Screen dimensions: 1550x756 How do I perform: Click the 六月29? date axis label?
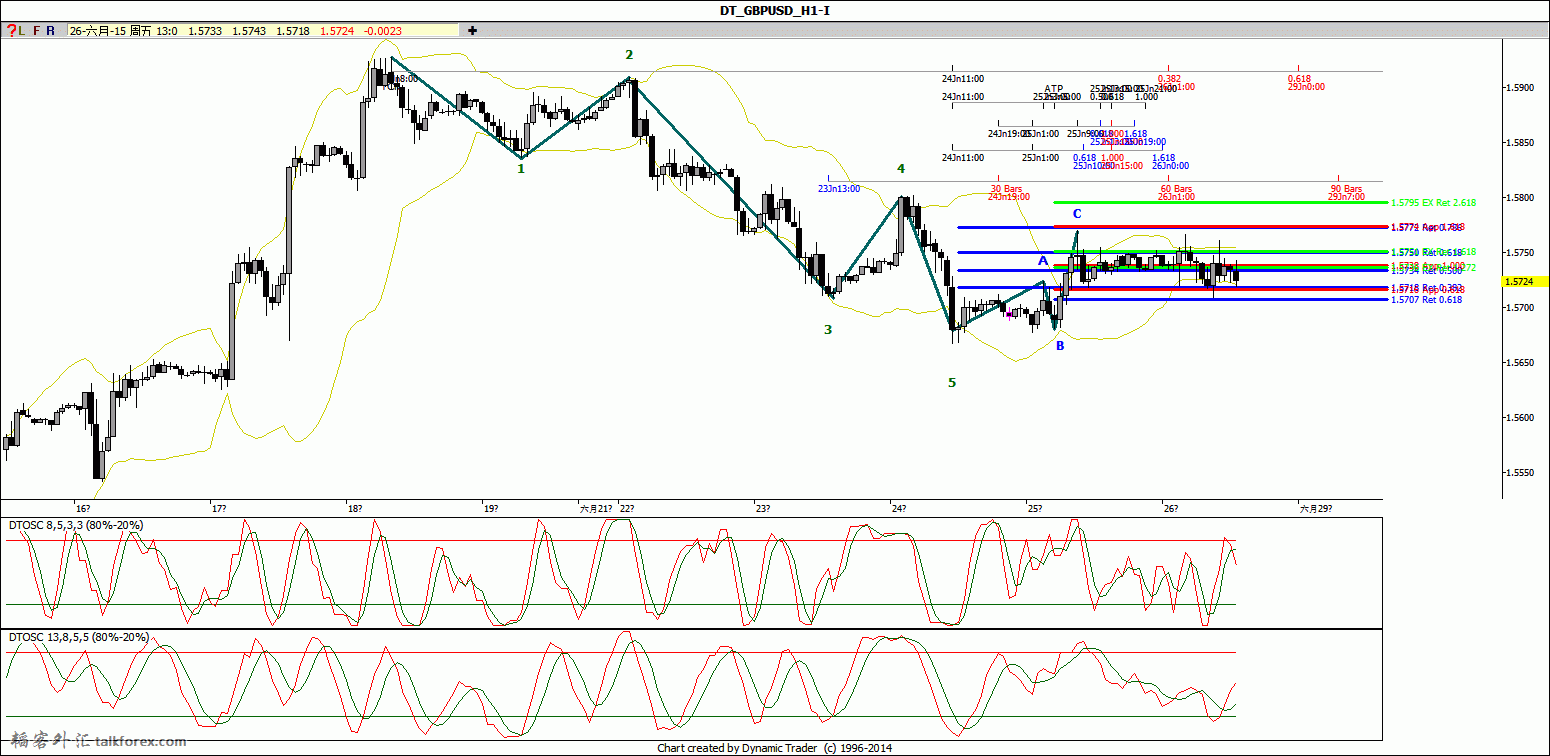pyautogui.click(x=1316, y=508)
